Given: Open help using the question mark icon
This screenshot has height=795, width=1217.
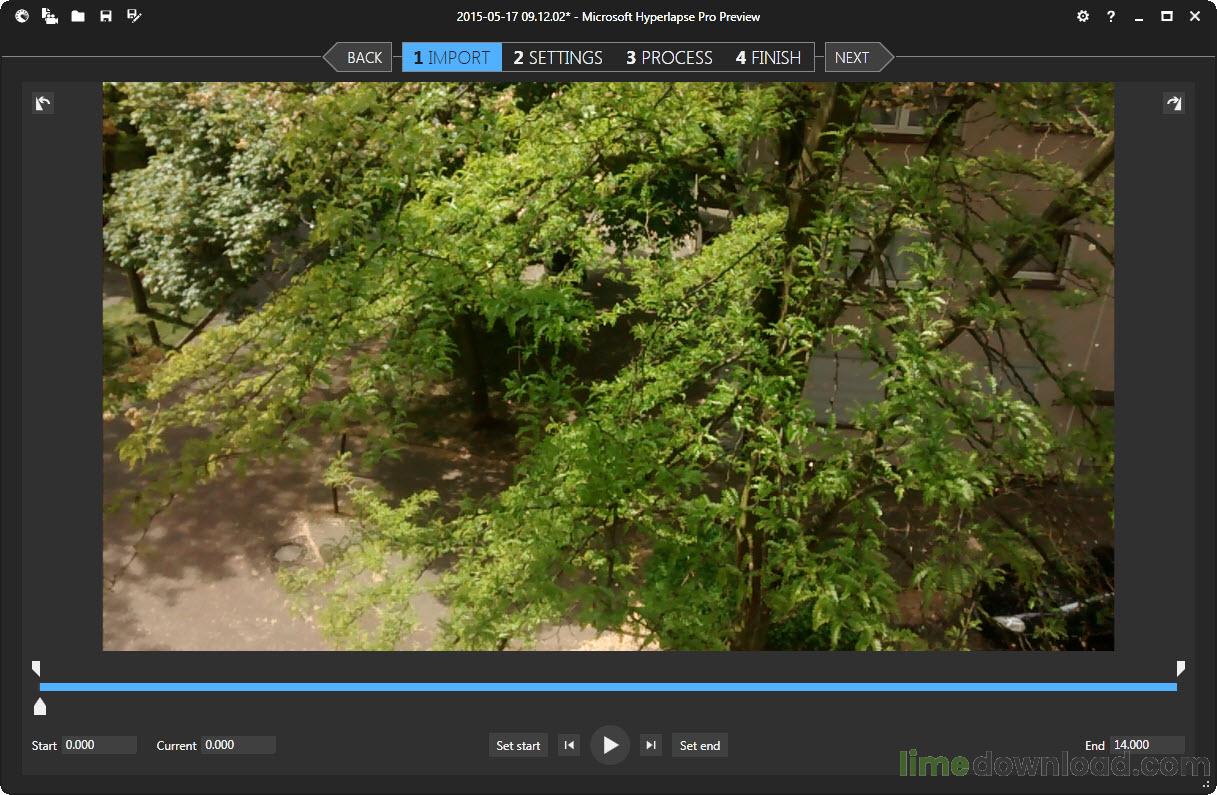Looking at the screenshot, I should 1110,16.
